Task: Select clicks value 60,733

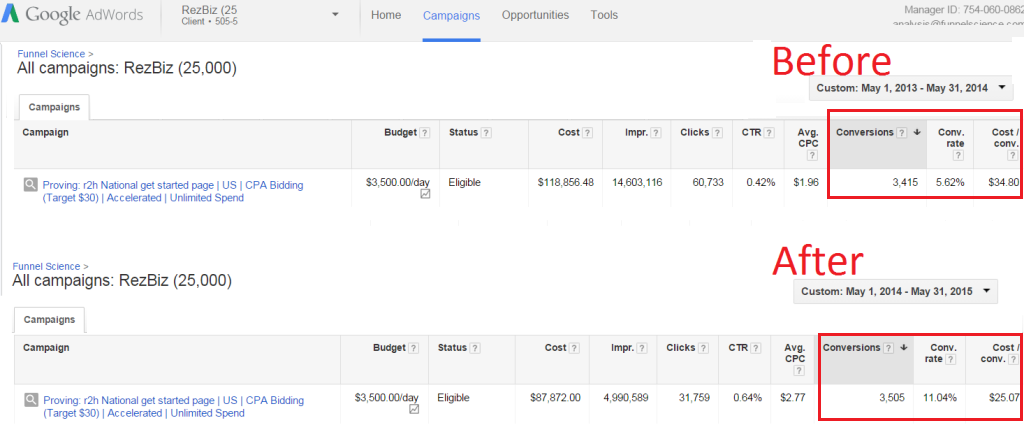Action: pyautogui.click(x=708, y=183)
